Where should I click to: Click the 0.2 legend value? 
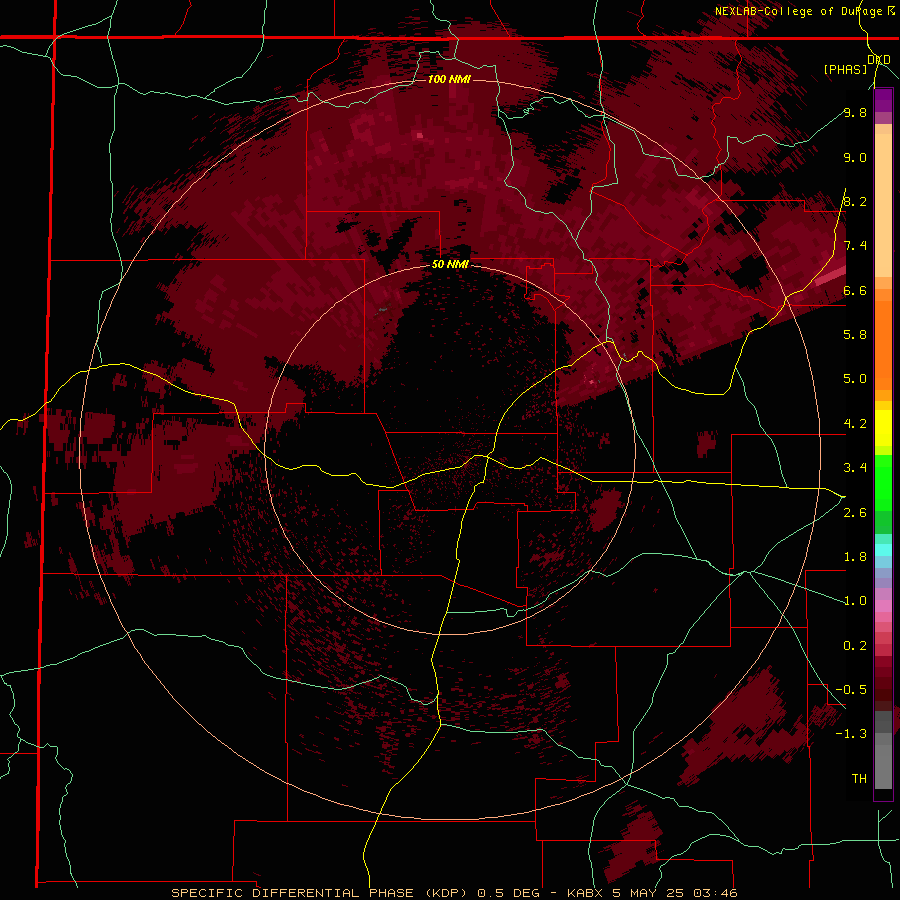click(855, 646)
